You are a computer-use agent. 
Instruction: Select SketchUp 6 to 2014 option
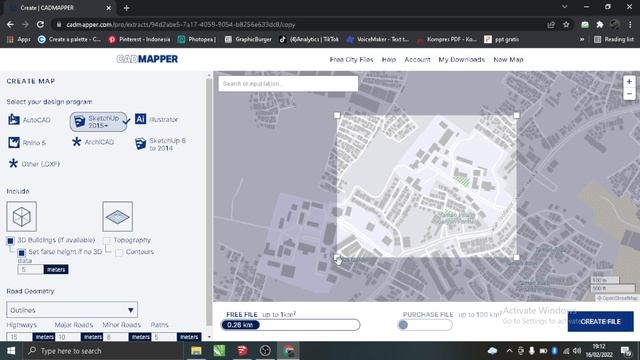[160, 144]
